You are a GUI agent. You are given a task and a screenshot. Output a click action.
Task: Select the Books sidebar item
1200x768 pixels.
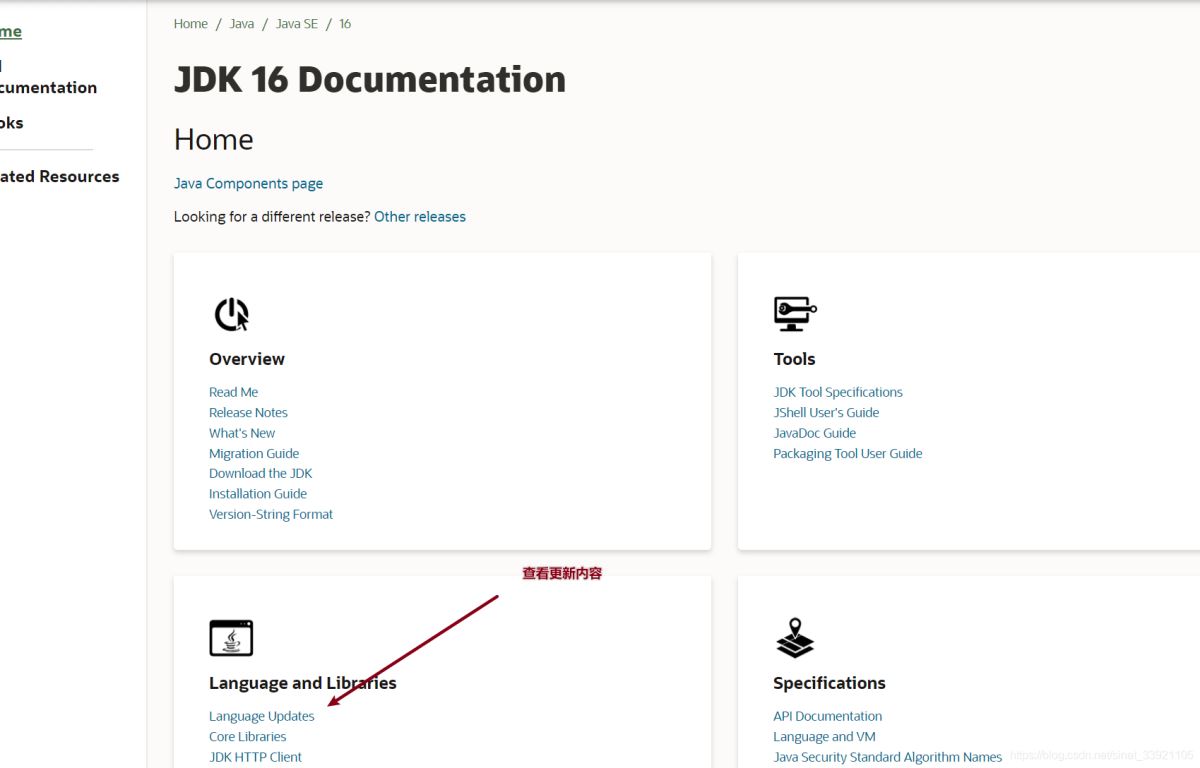(x=12, y=123)
